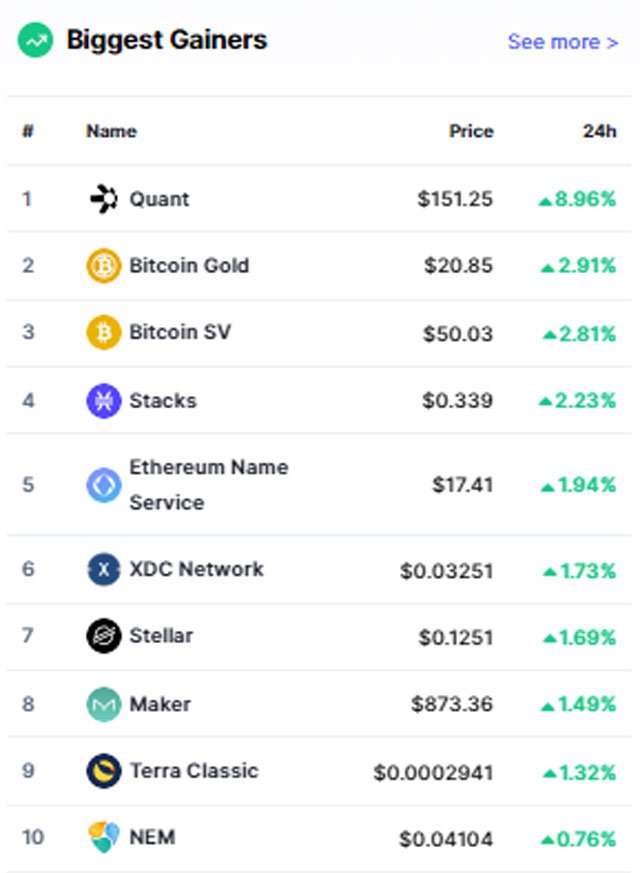Click the purple Stacks coin icon
This screenshot has width=640, height=873.
(x=104, y=401)
